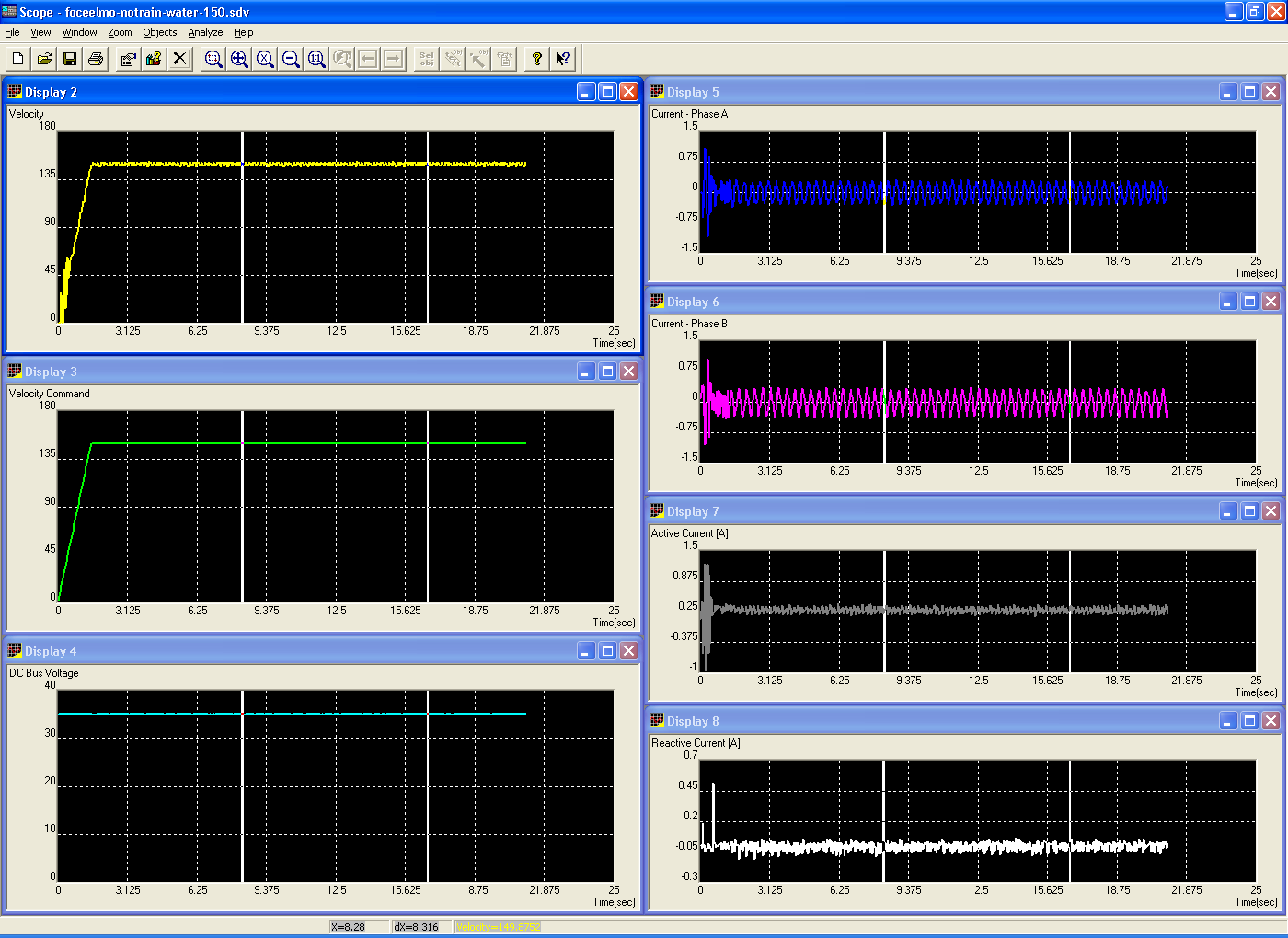1288x938 pixels.
Task: Click the dX=8.316 status bar field
Action: [x=421, y=927]
